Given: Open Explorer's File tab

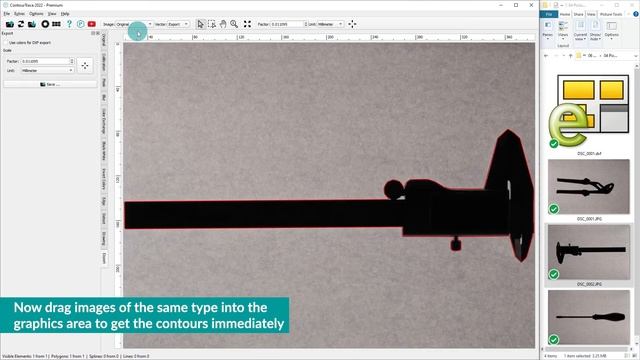Looking at the screenshot, I should tap(549, 14).
